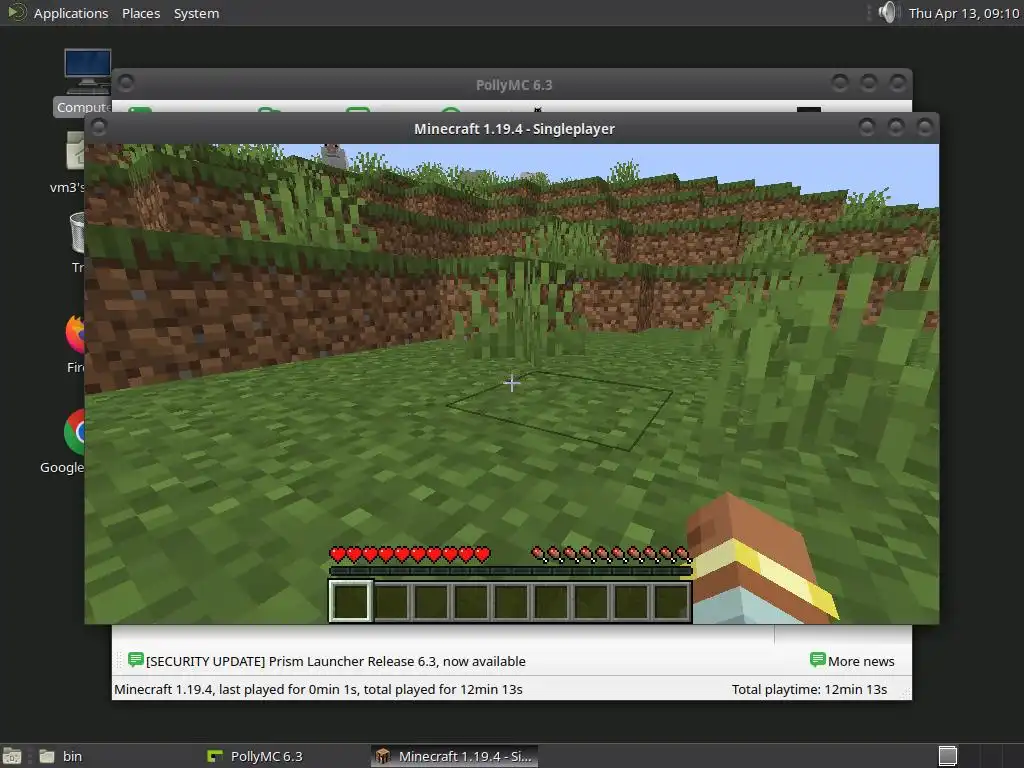This screenshot has width=1024, height=768.
Task: Maximize the PollyMC 6.3 window
Action: click(869, 83)
